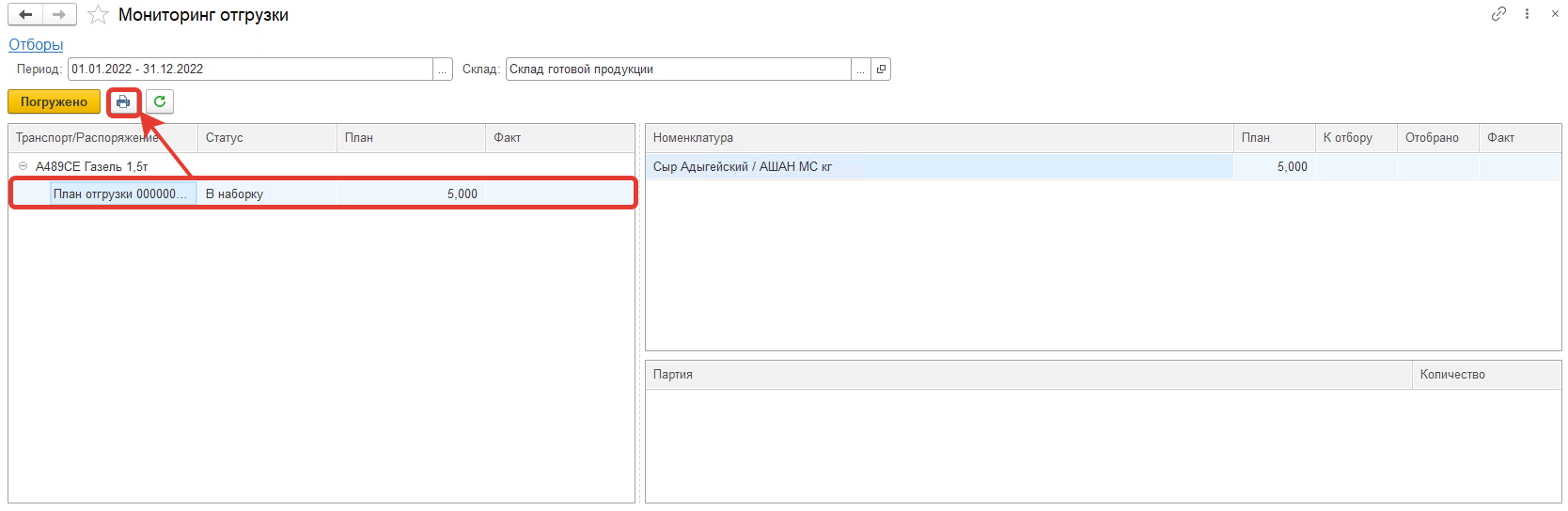This screenshot has width=1568, height=511.
Task: Click the Статус column header
Action: (266, 138)
